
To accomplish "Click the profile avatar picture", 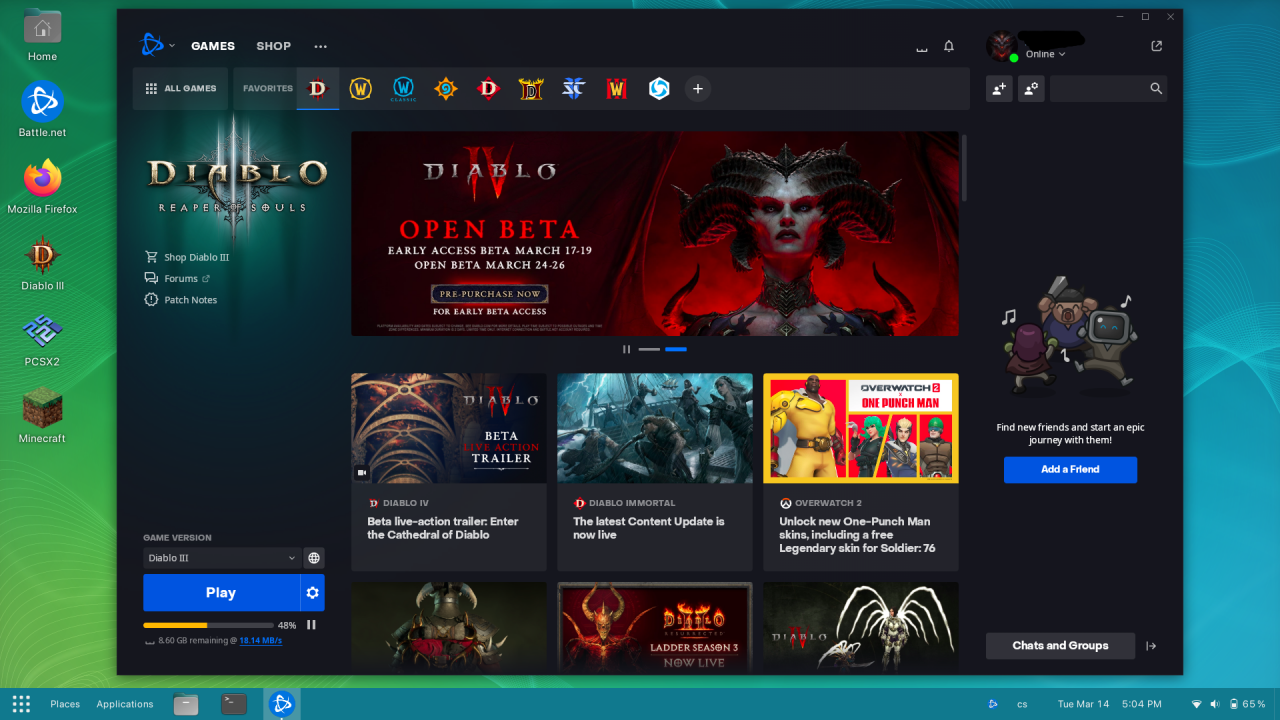I will click(x=1002, y=46).
